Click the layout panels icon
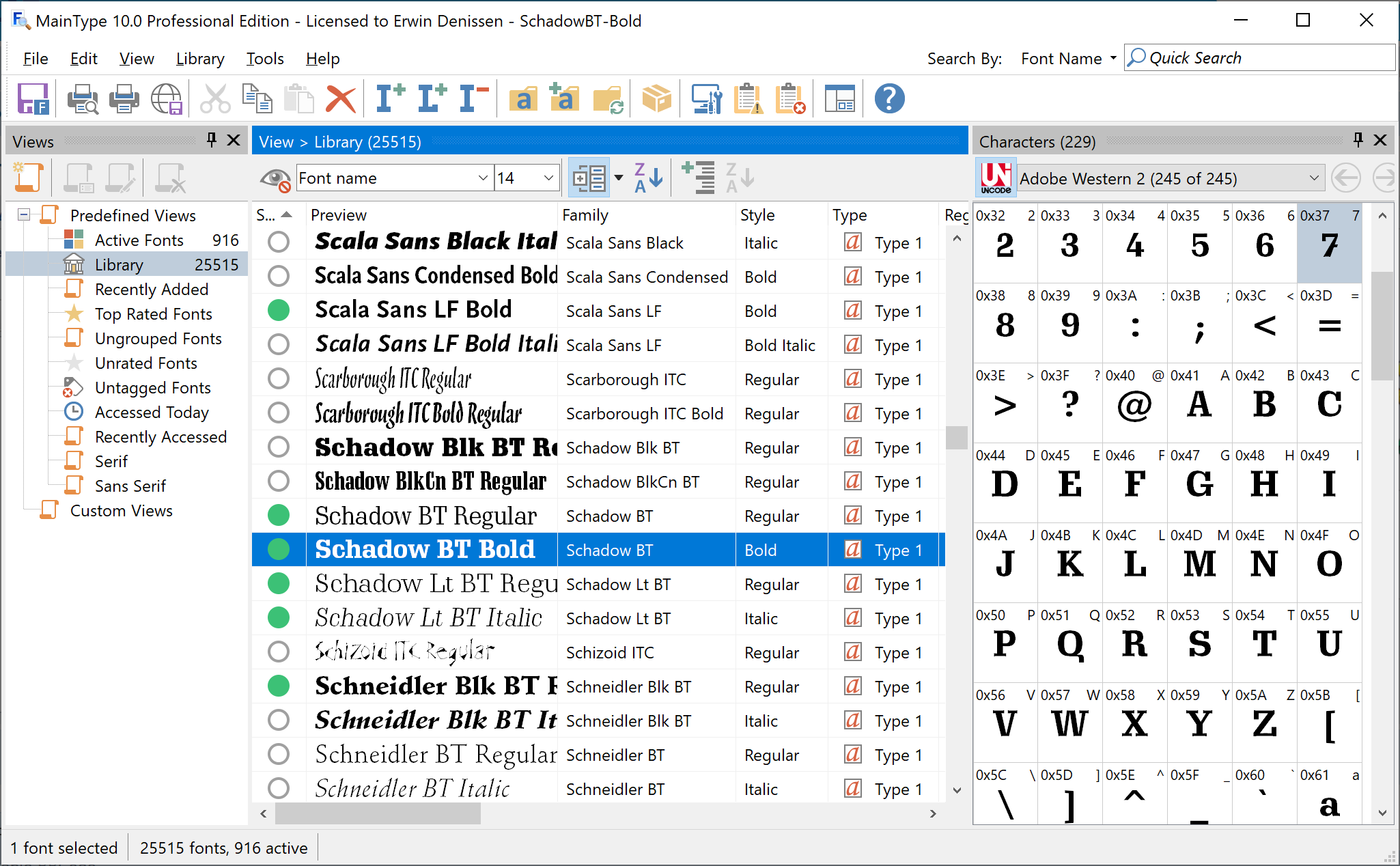 tap(839, 99)
